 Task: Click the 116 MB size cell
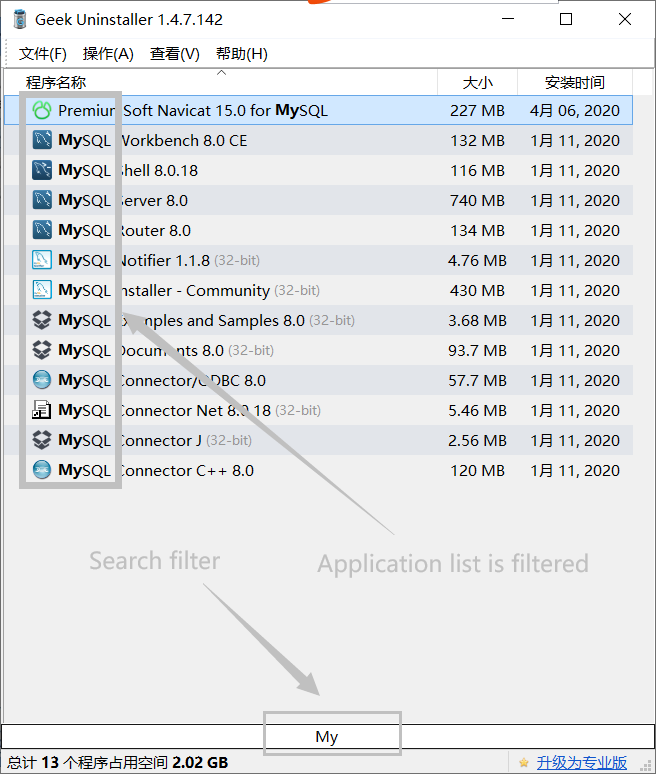coord(477,170)
